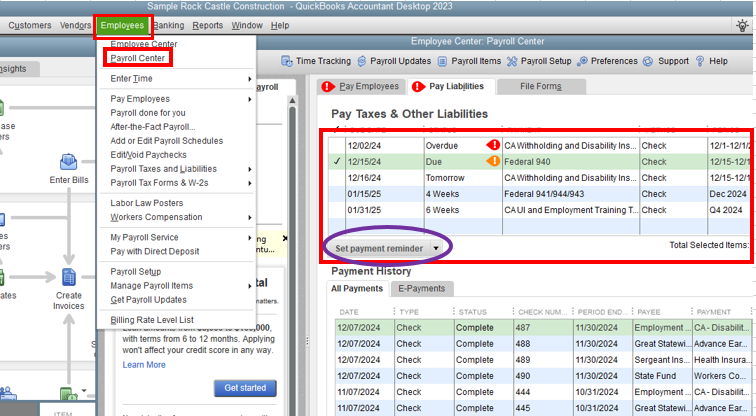Viewport: 756px width, 416px height.
Task: Sort payment history by PAYEE column
Action: coord(648,312)
